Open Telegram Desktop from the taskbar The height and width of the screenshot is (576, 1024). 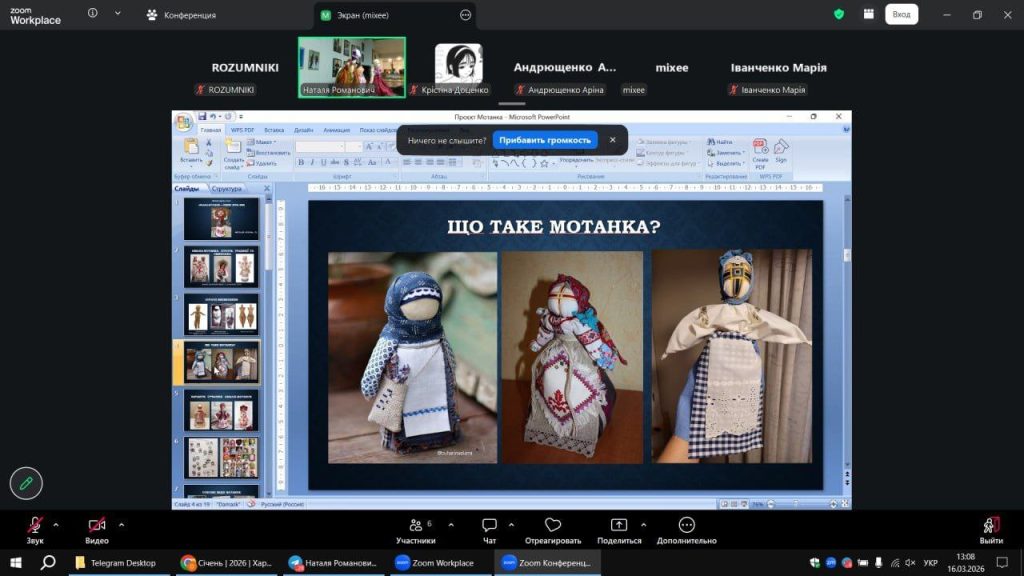(x=115, y=563)
